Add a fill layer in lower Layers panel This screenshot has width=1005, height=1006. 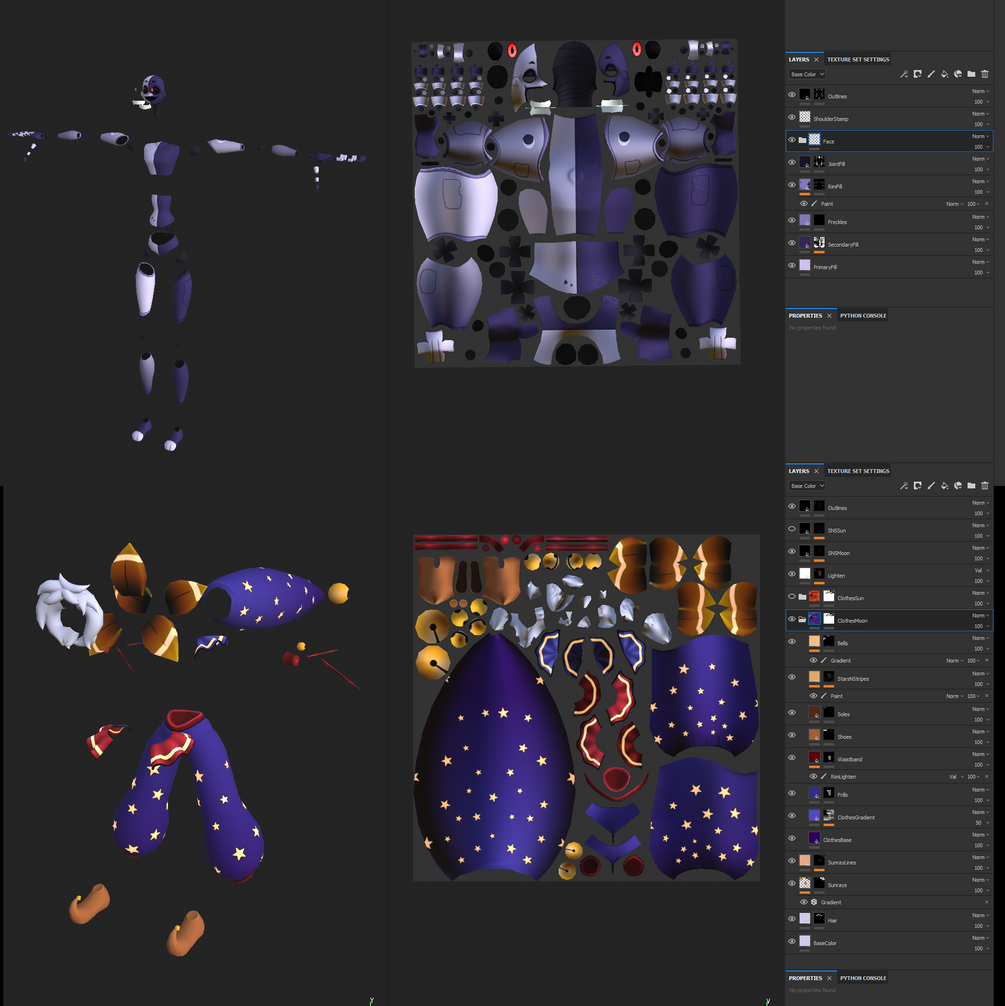(x=945, y=486)
